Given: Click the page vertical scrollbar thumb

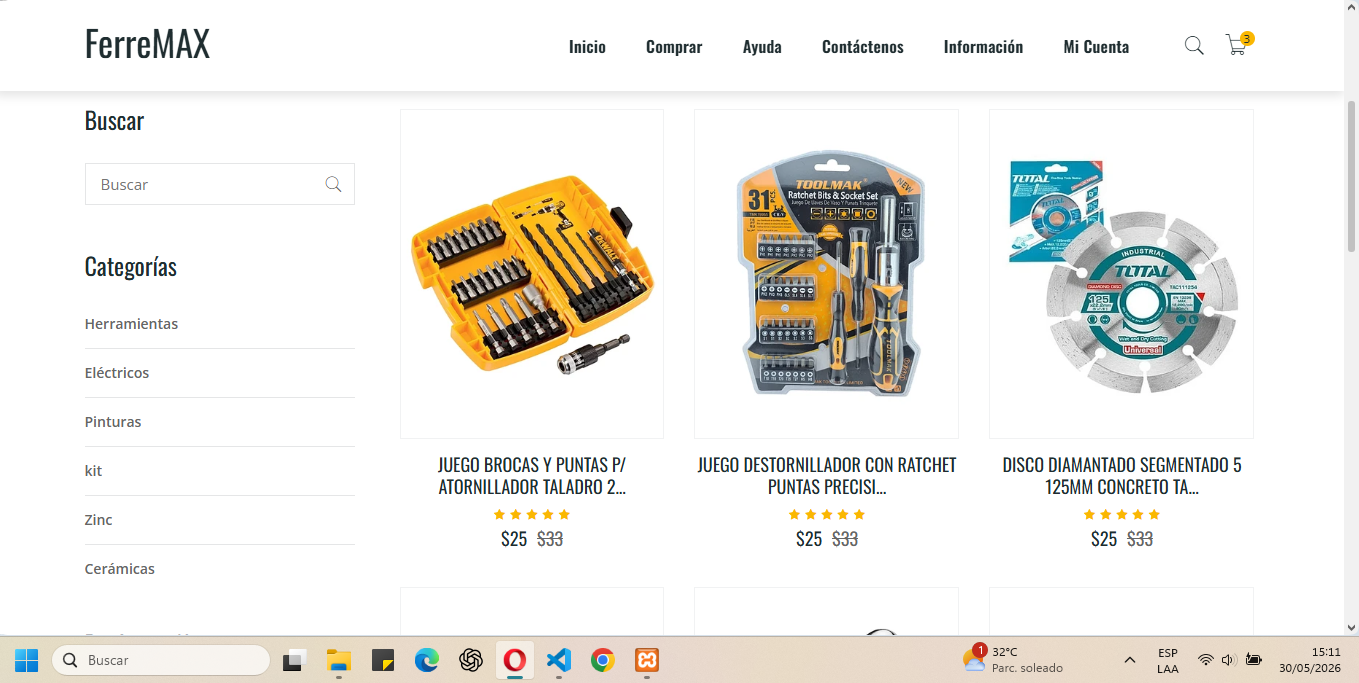Looking at the screenshot, I should click(1352, 176).
